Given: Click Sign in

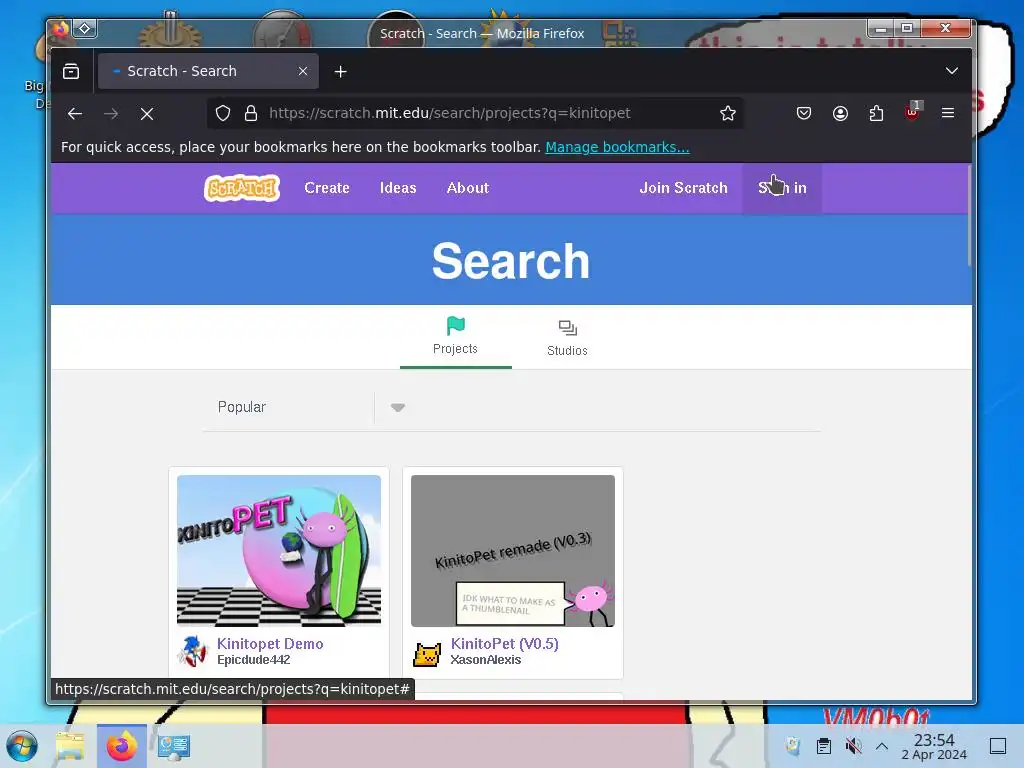Looking at the screenshot, I should click(x=782, y=188).
